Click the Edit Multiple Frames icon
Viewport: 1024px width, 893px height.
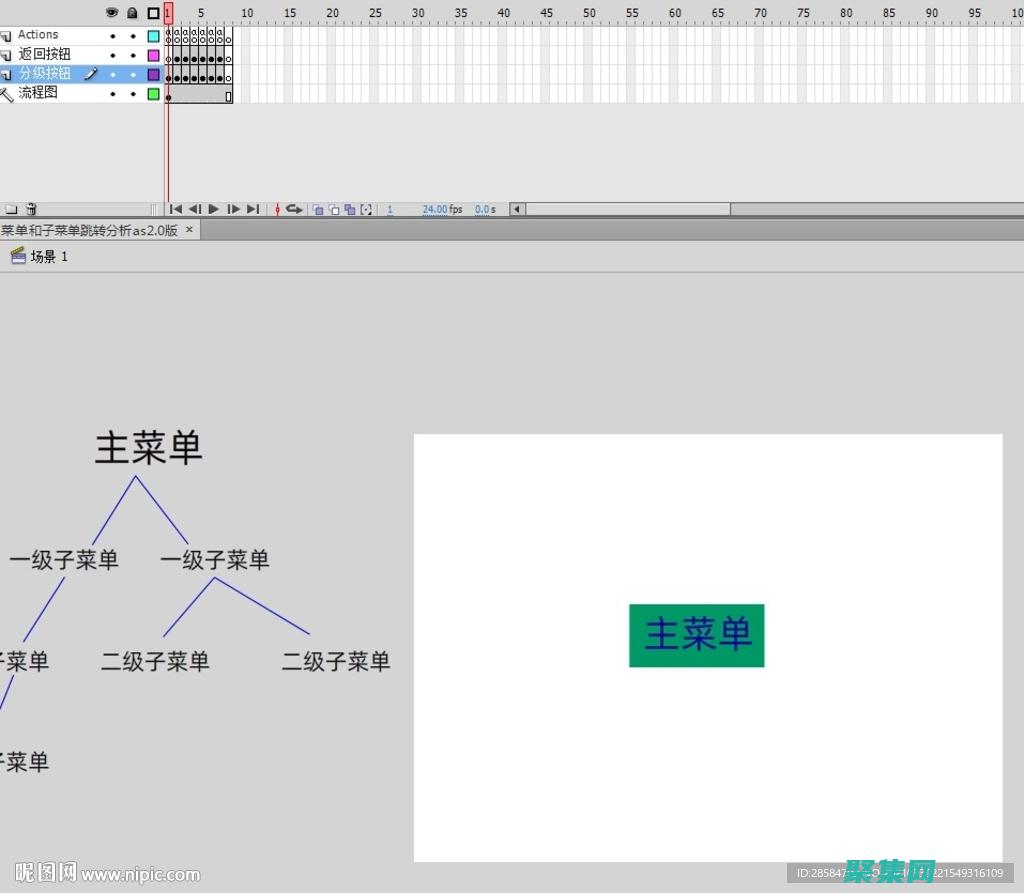[350, 209]
